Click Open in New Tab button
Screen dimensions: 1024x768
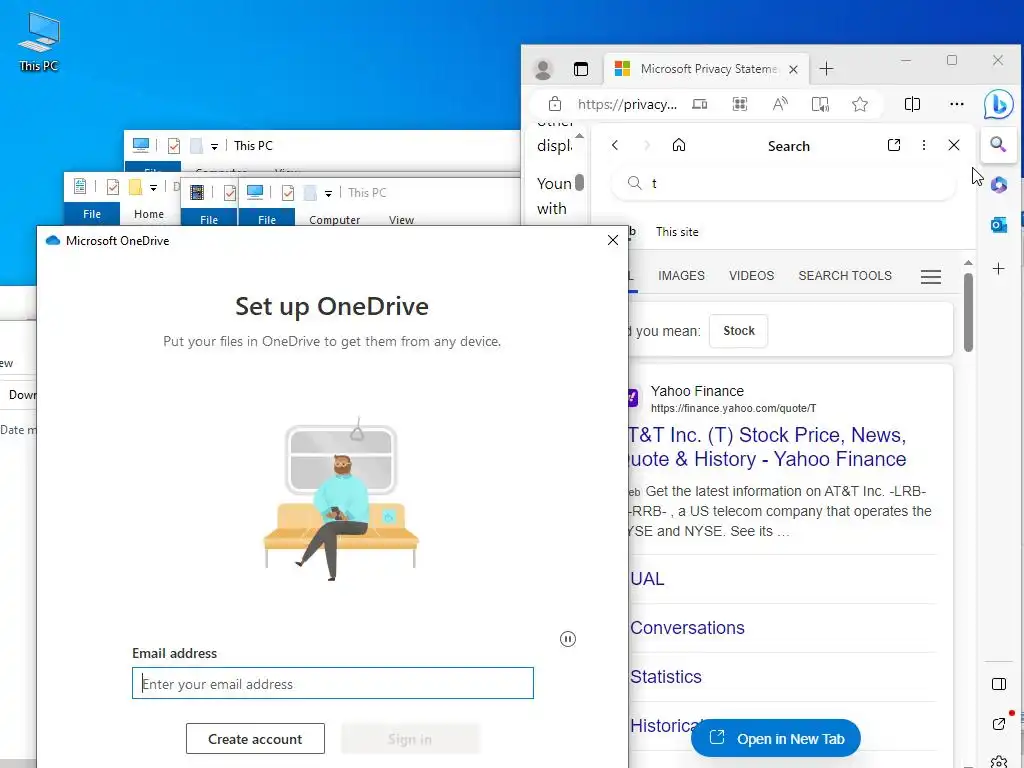(776, 739)
